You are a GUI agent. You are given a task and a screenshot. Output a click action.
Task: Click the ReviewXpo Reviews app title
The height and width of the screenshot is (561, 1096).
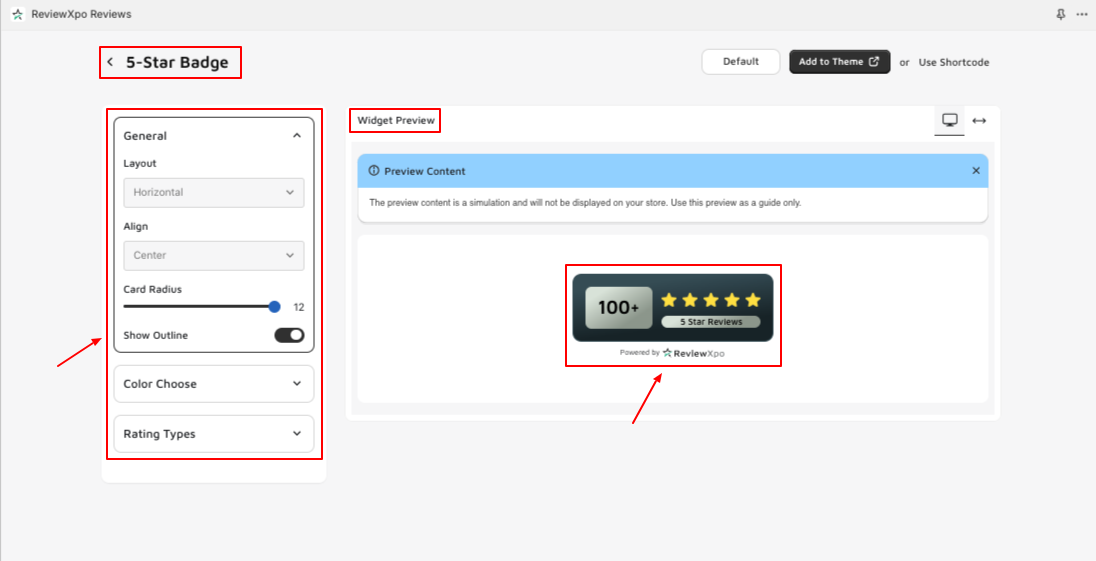pyautogui.click(x=81, y=14)
